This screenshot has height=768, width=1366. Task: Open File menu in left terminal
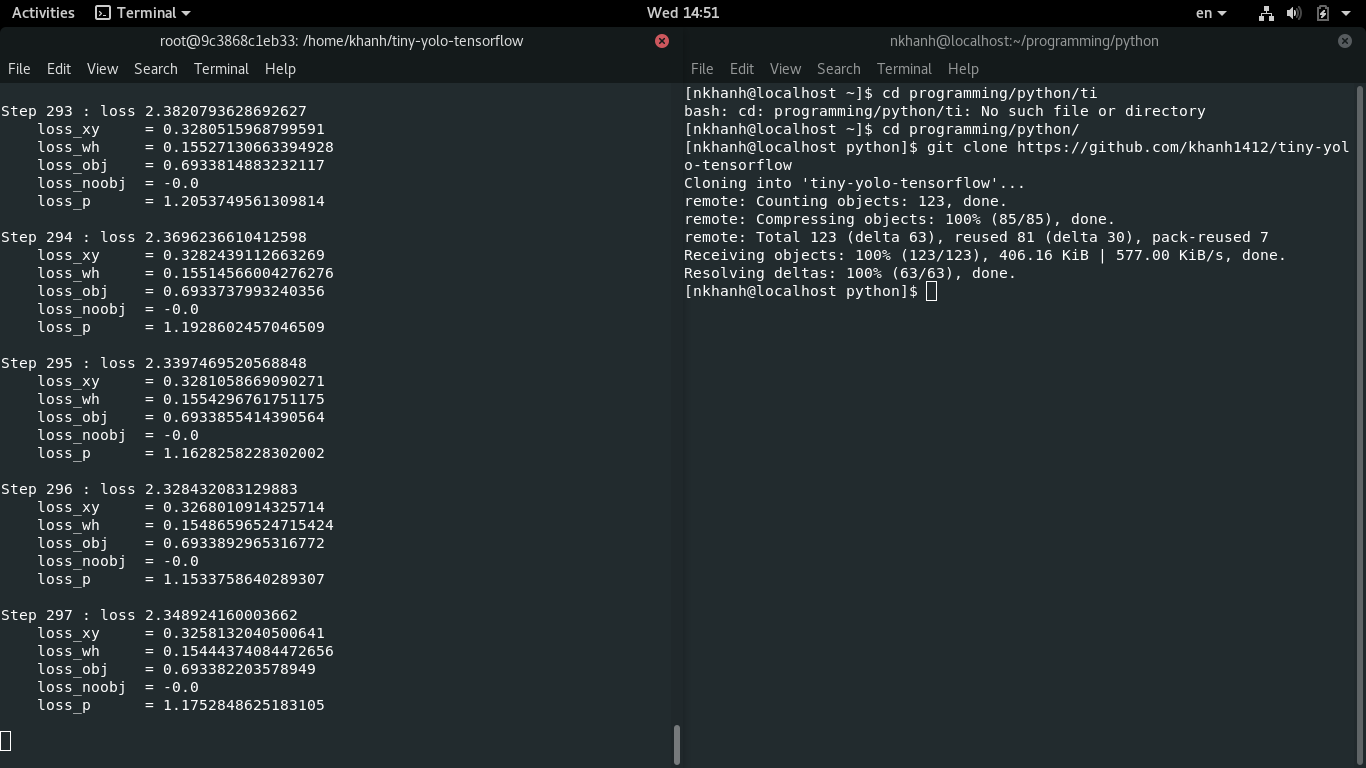(19, 69)
